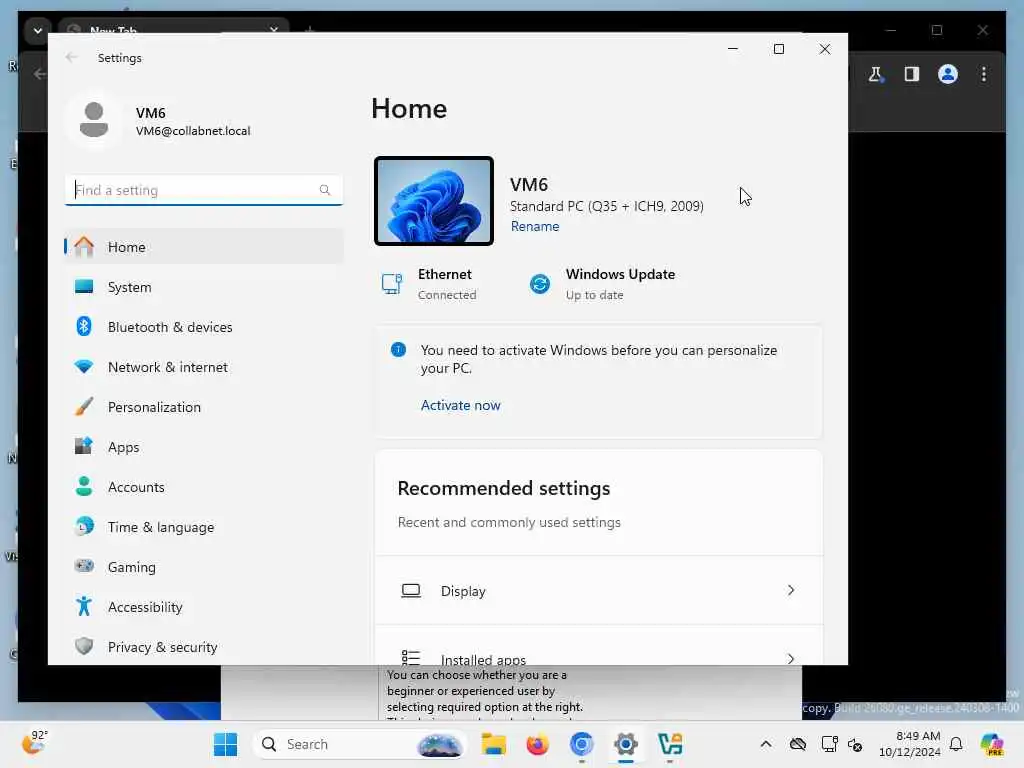Open Display recommended setting
1024x768 pixels.
coord(599,591)
